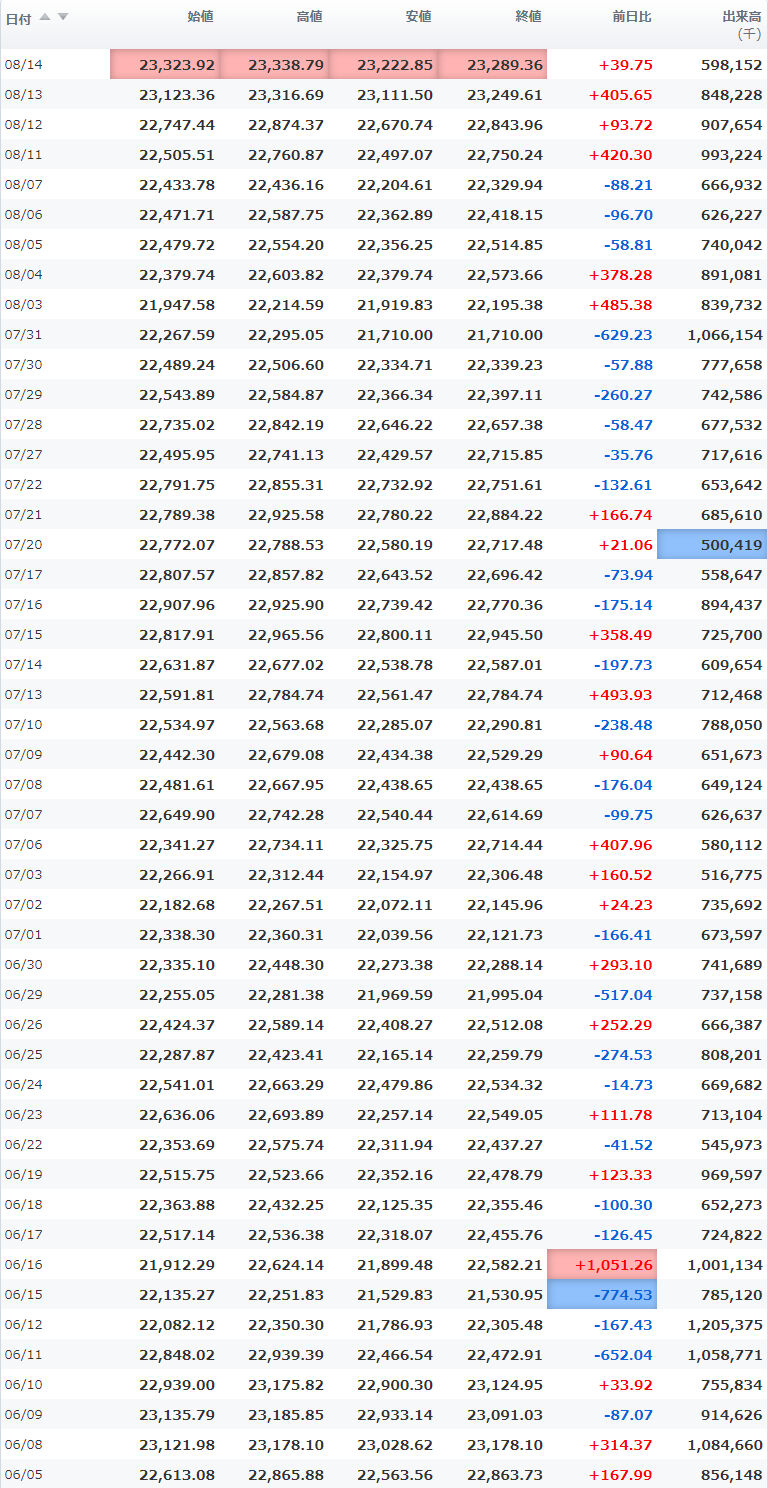This screenshot has width=768, height=1488.
Task: Select the +90.64 change on 07/09
Action: pos(626,754)
